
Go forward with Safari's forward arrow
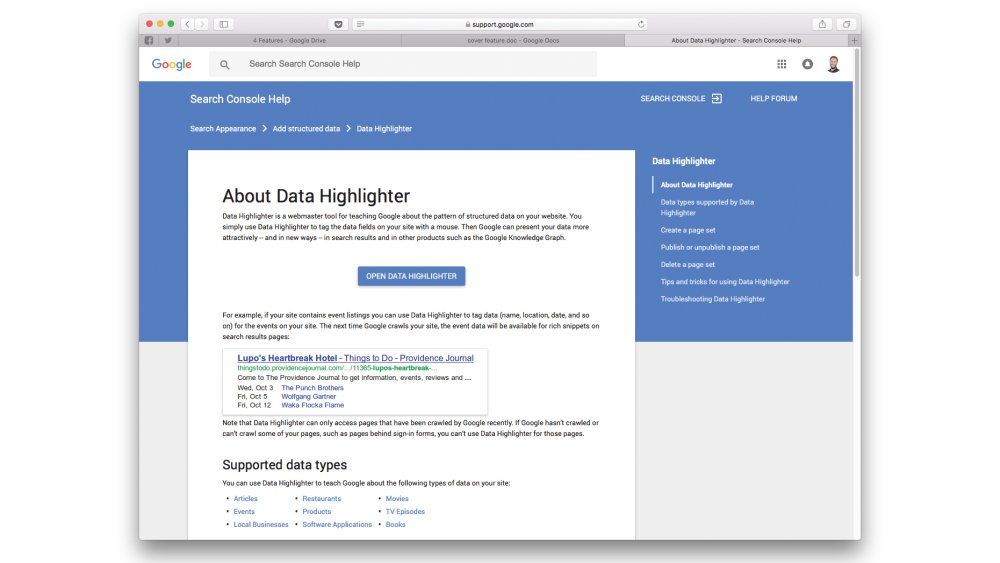202,24
